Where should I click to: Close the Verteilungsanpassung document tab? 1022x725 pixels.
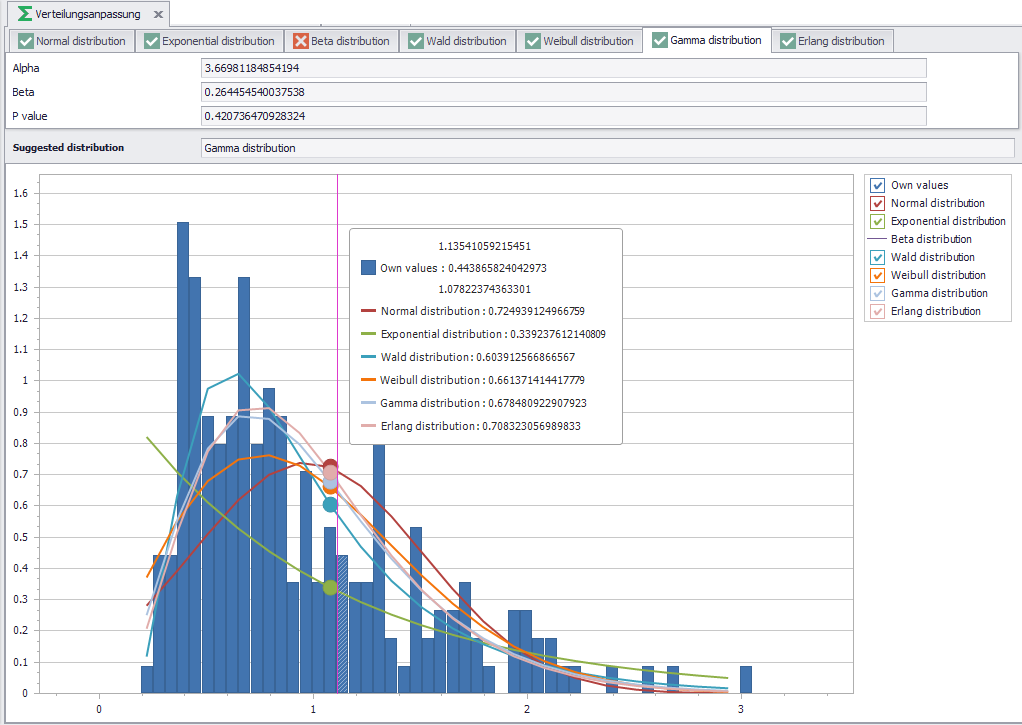click(158, 15)
